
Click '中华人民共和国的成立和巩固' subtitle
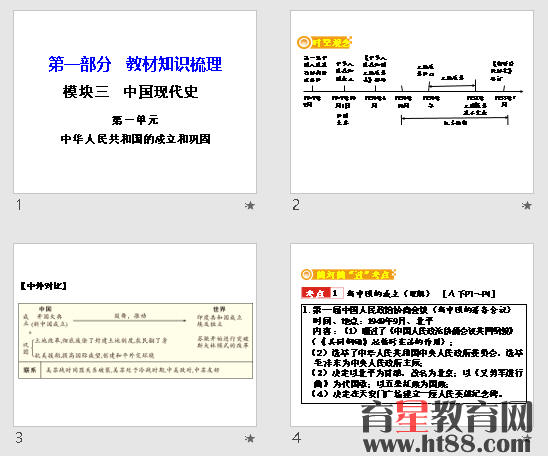(136, 139)
